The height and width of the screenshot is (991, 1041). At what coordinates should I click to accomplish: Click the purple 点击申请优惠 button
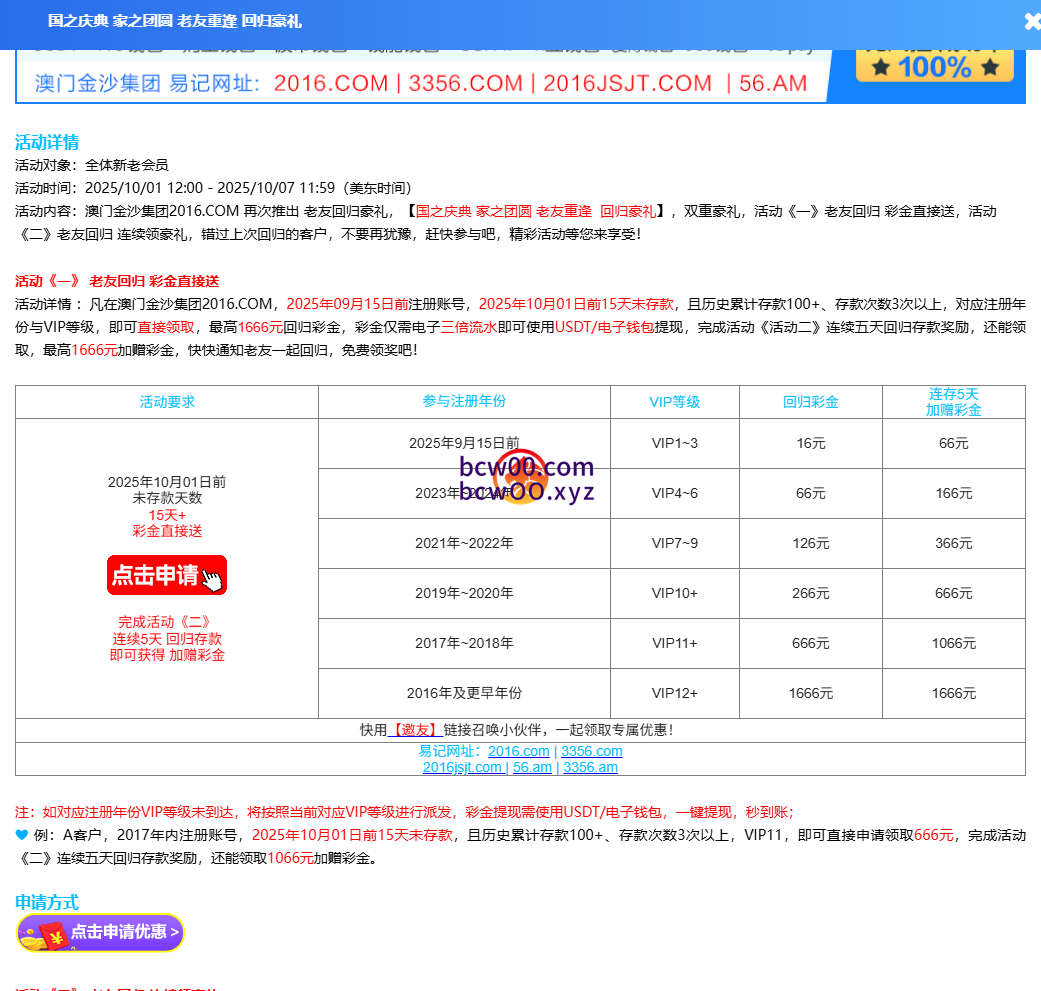[x=100, y=933]
